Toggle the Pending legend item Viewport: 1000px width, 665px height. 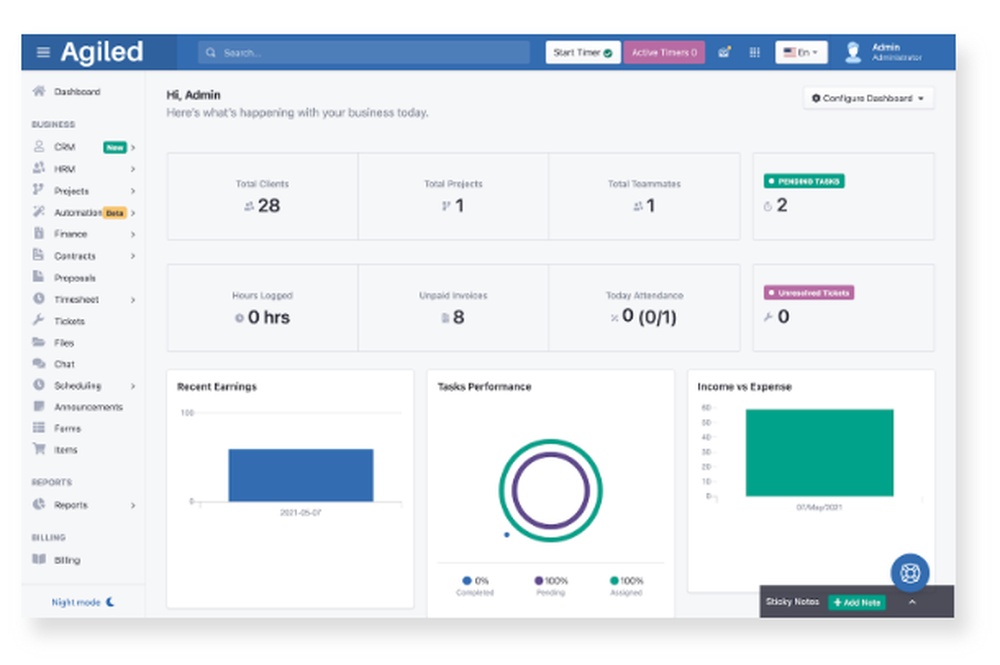(550, 585)
